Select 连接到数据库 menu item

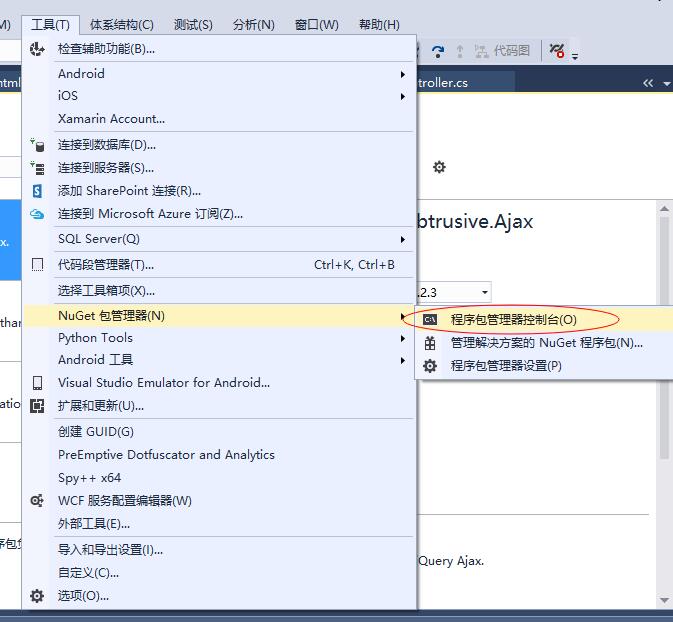(219, 145)
